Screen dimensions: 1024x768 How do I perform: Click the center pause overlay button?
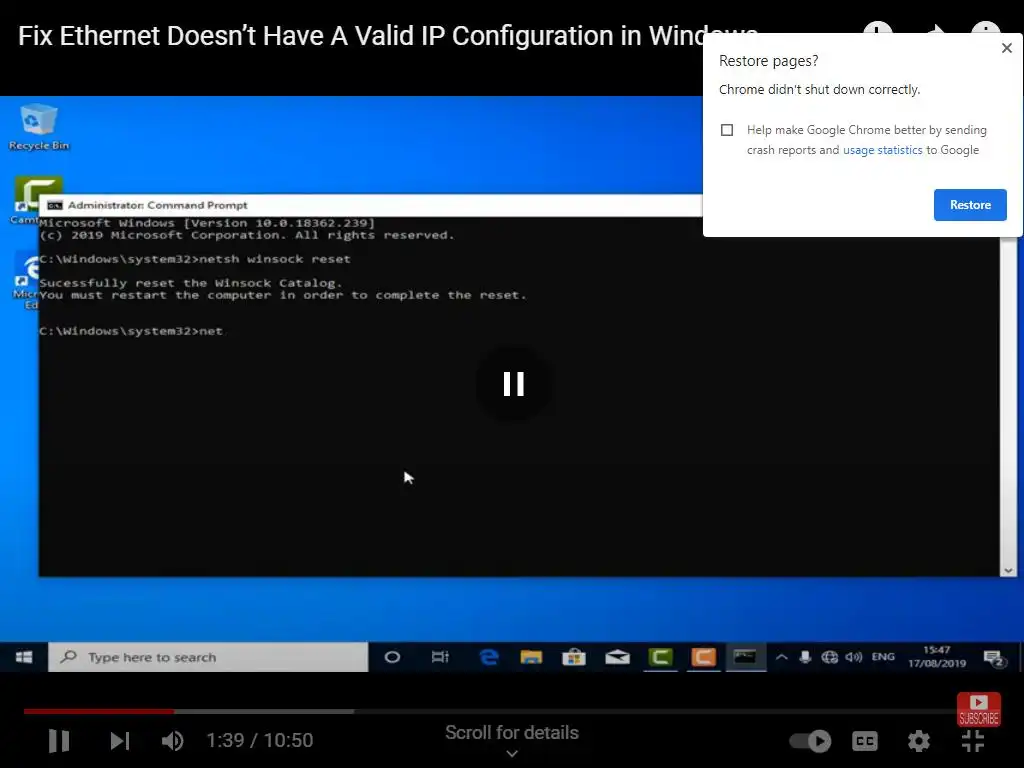pyautogui.click(x=513, y=384)
